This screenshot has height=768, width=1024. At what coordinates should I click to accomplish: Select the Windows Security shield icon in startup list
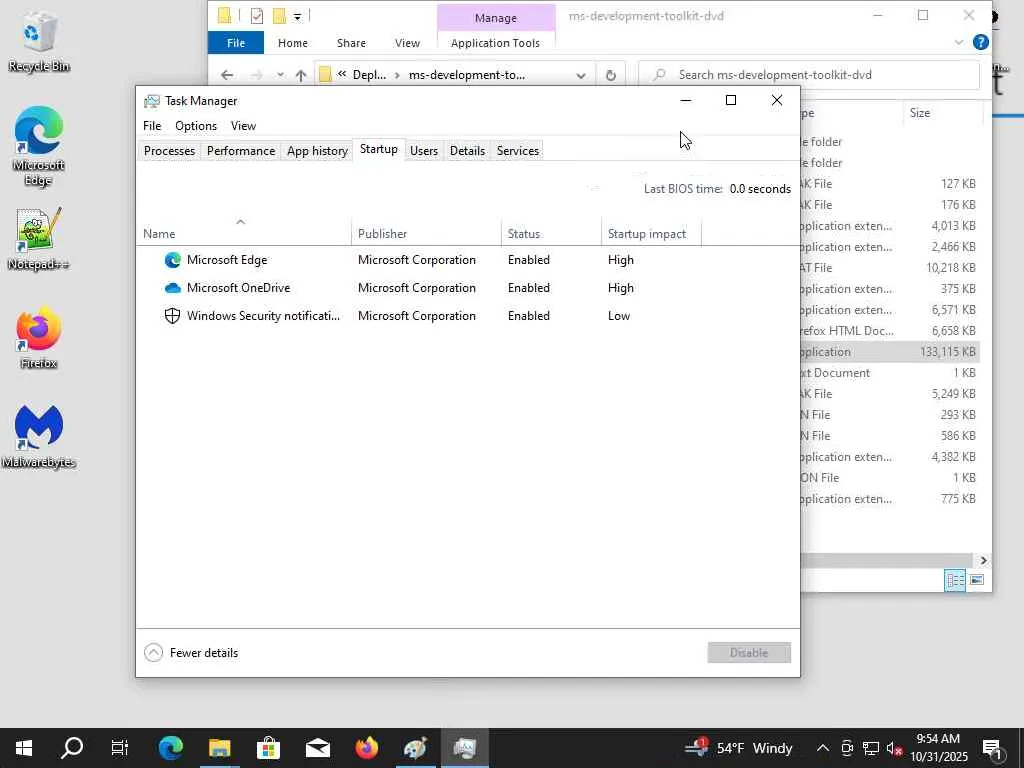pos(172,316)
